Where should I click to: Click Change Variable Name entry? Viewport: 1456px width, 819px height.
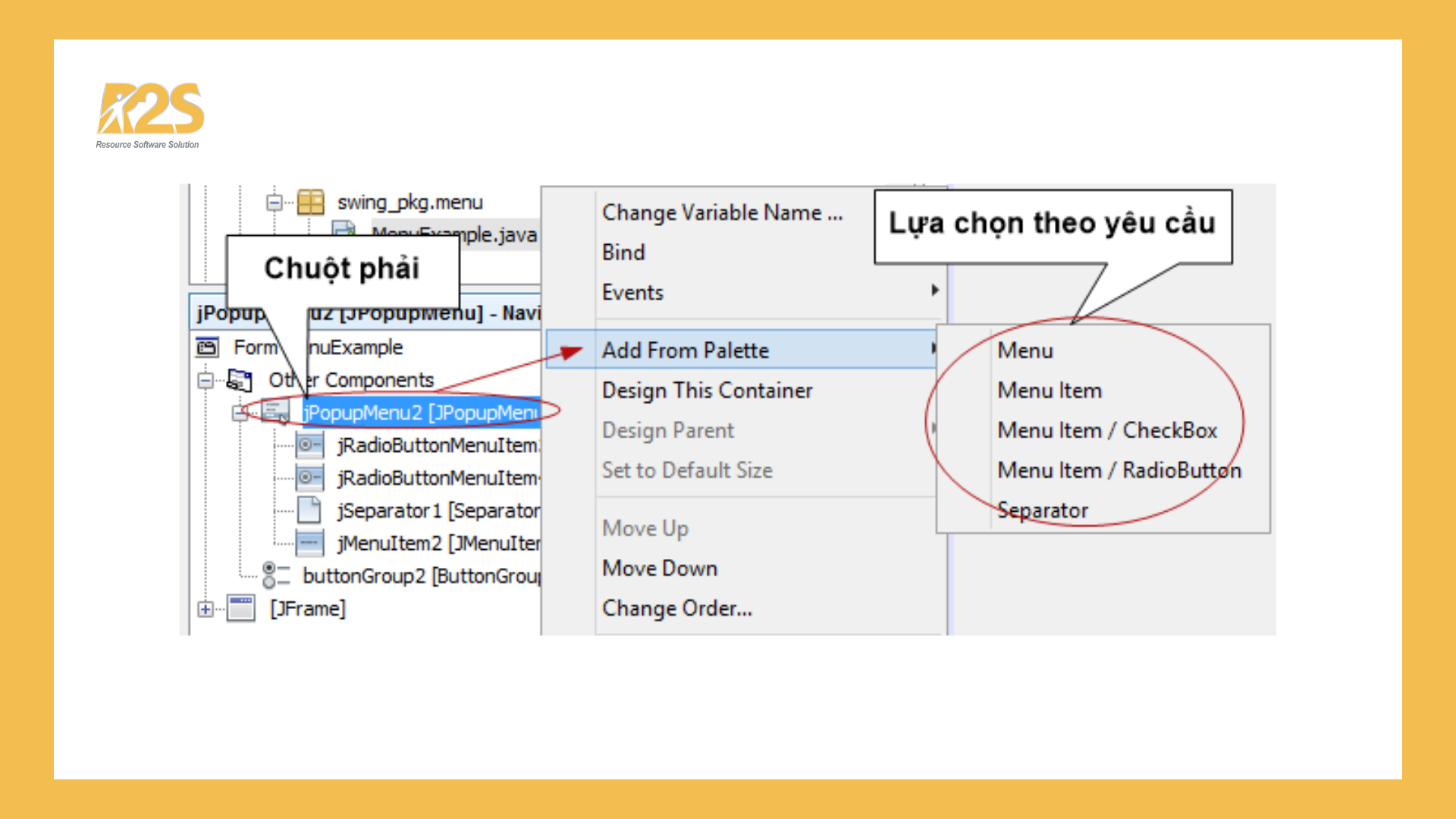[721, 213]
